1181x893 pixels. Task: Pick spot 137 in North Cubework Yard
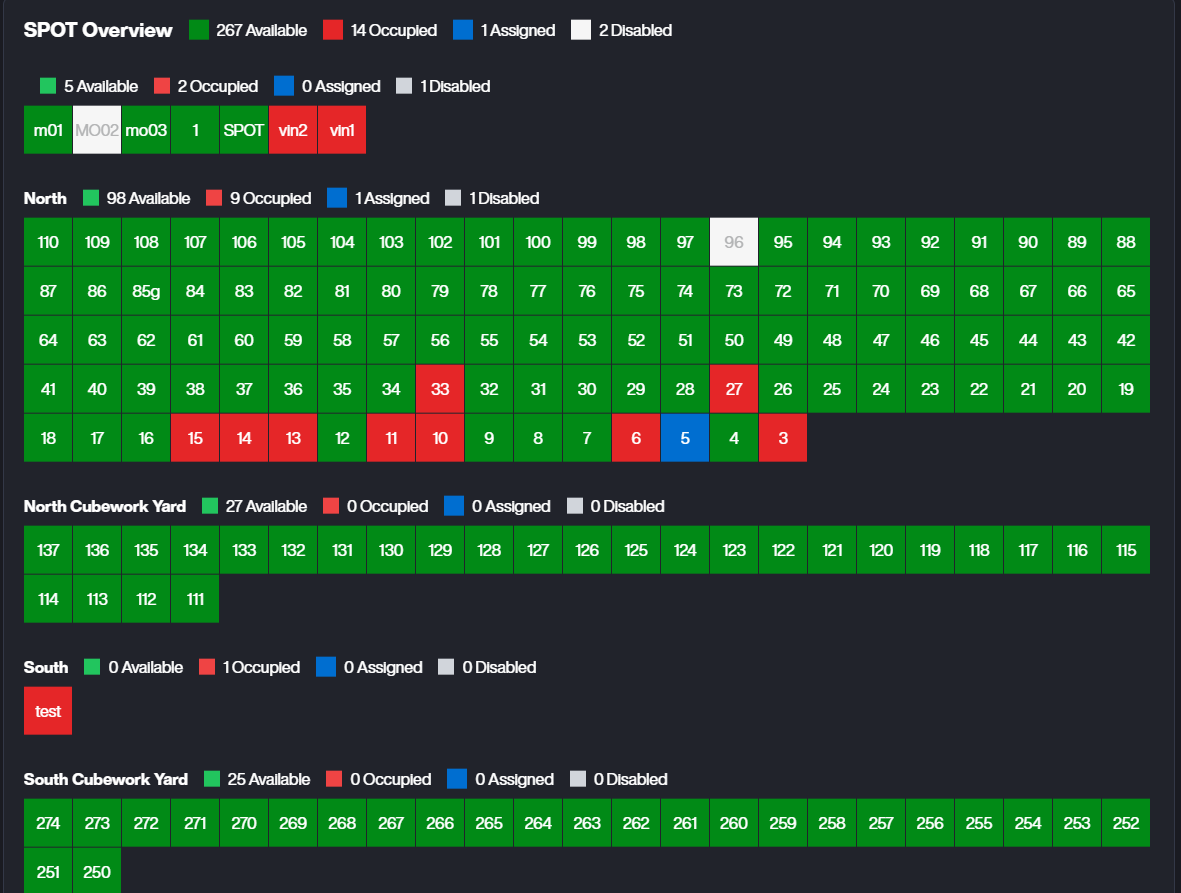[48, 550]
